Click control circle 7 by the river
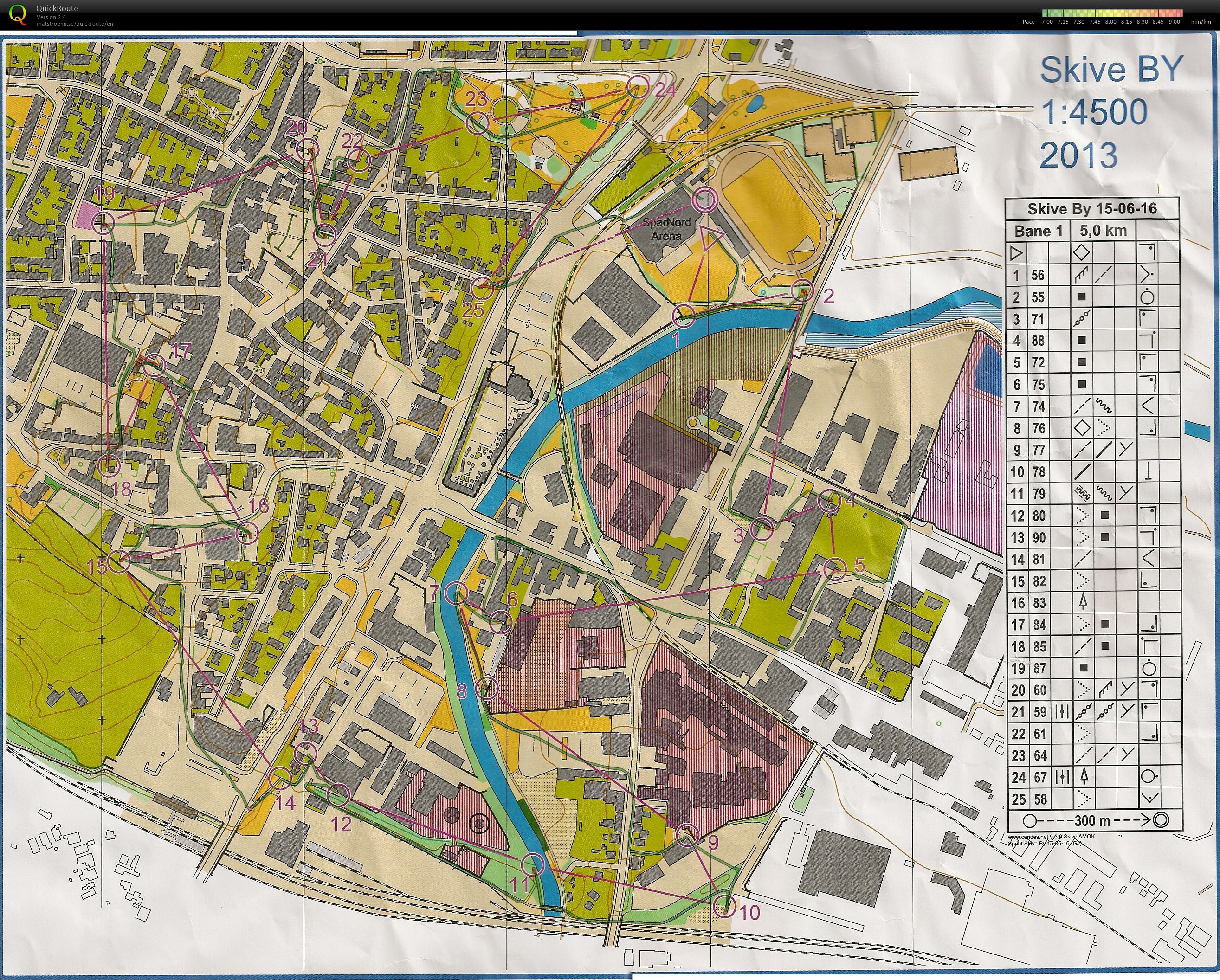The height and width of the screenshot is (980, 1220). pos(457,593)
